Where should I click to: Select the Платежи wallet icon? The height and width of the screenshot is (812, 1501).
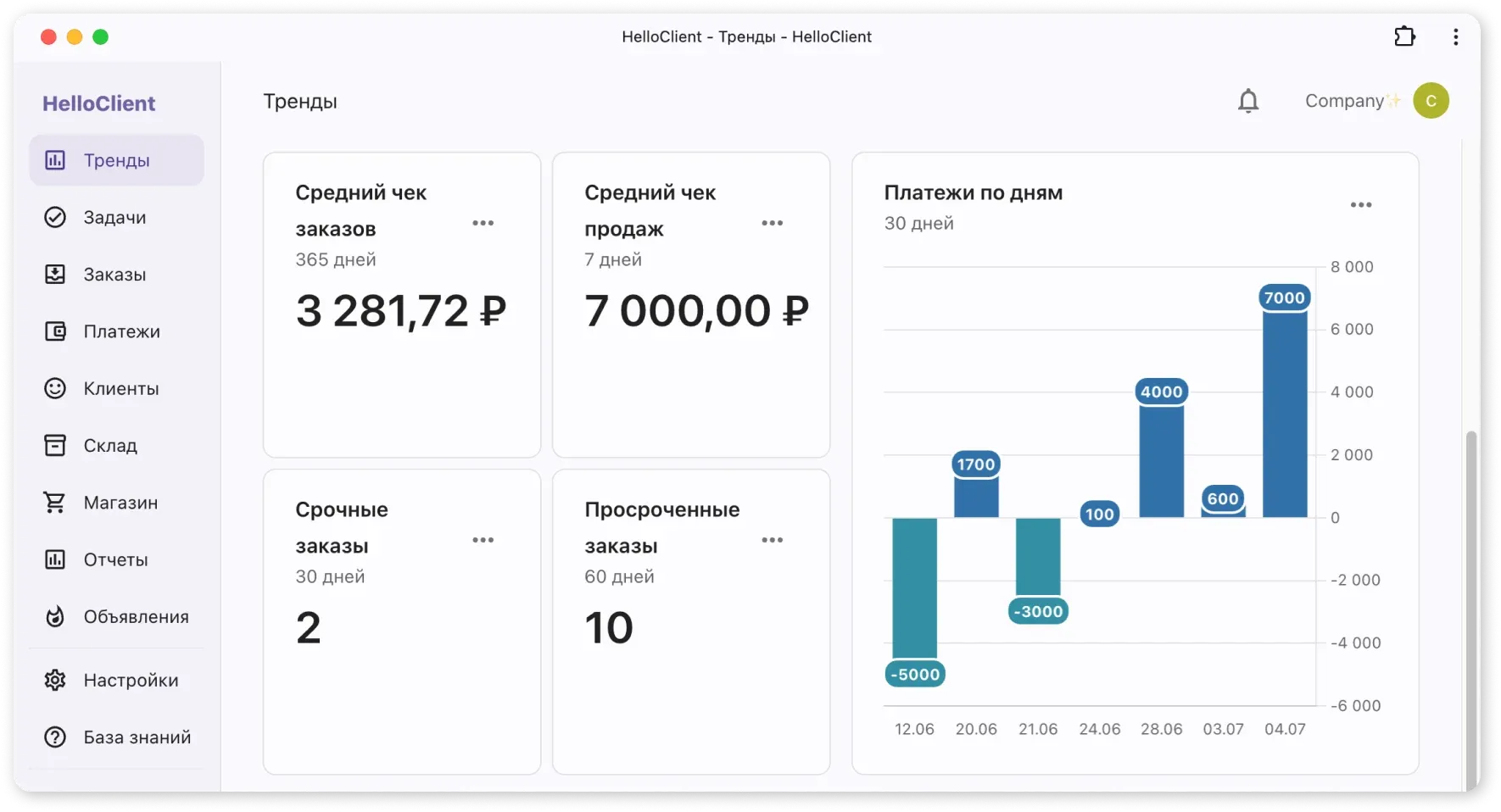55,331
